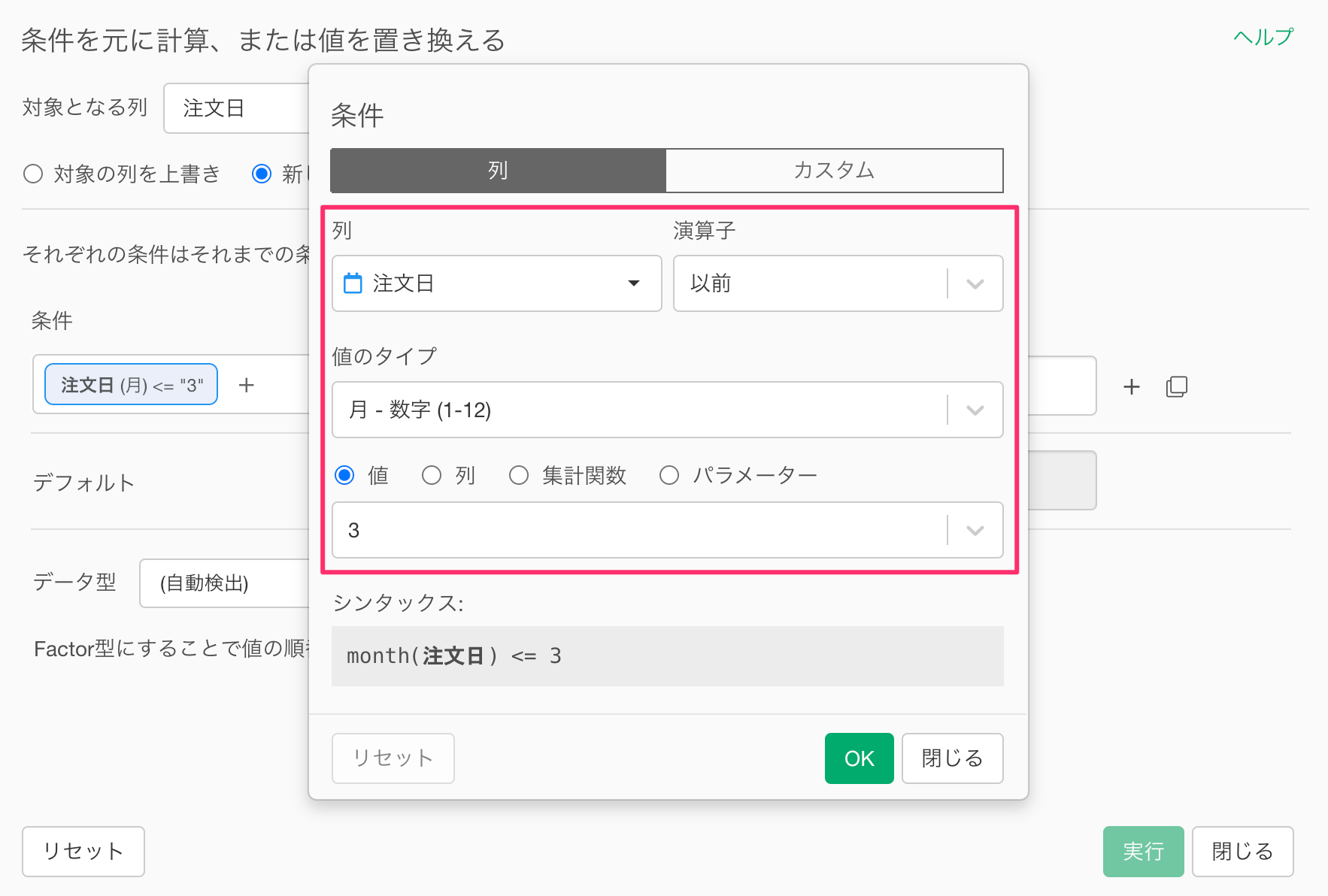Choose the 集計関数 radio option

[x=519, y=475]
